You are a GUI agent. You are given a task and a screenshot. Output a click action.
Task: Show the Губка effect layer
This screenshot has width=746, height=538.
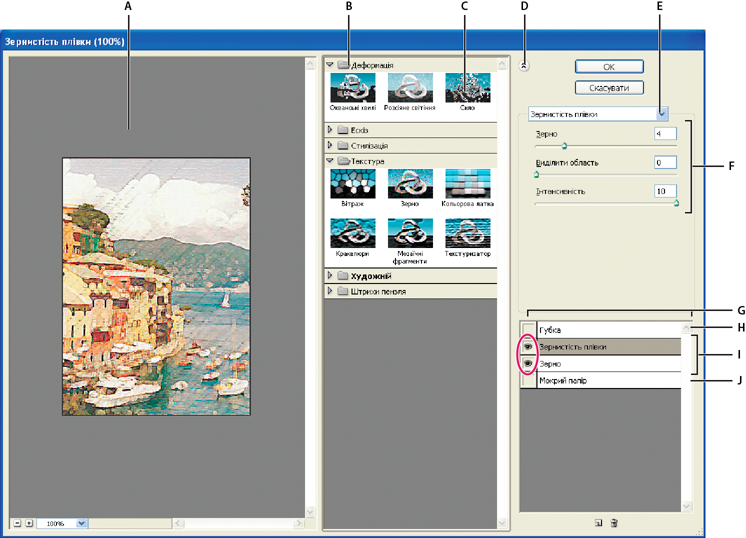528,330
